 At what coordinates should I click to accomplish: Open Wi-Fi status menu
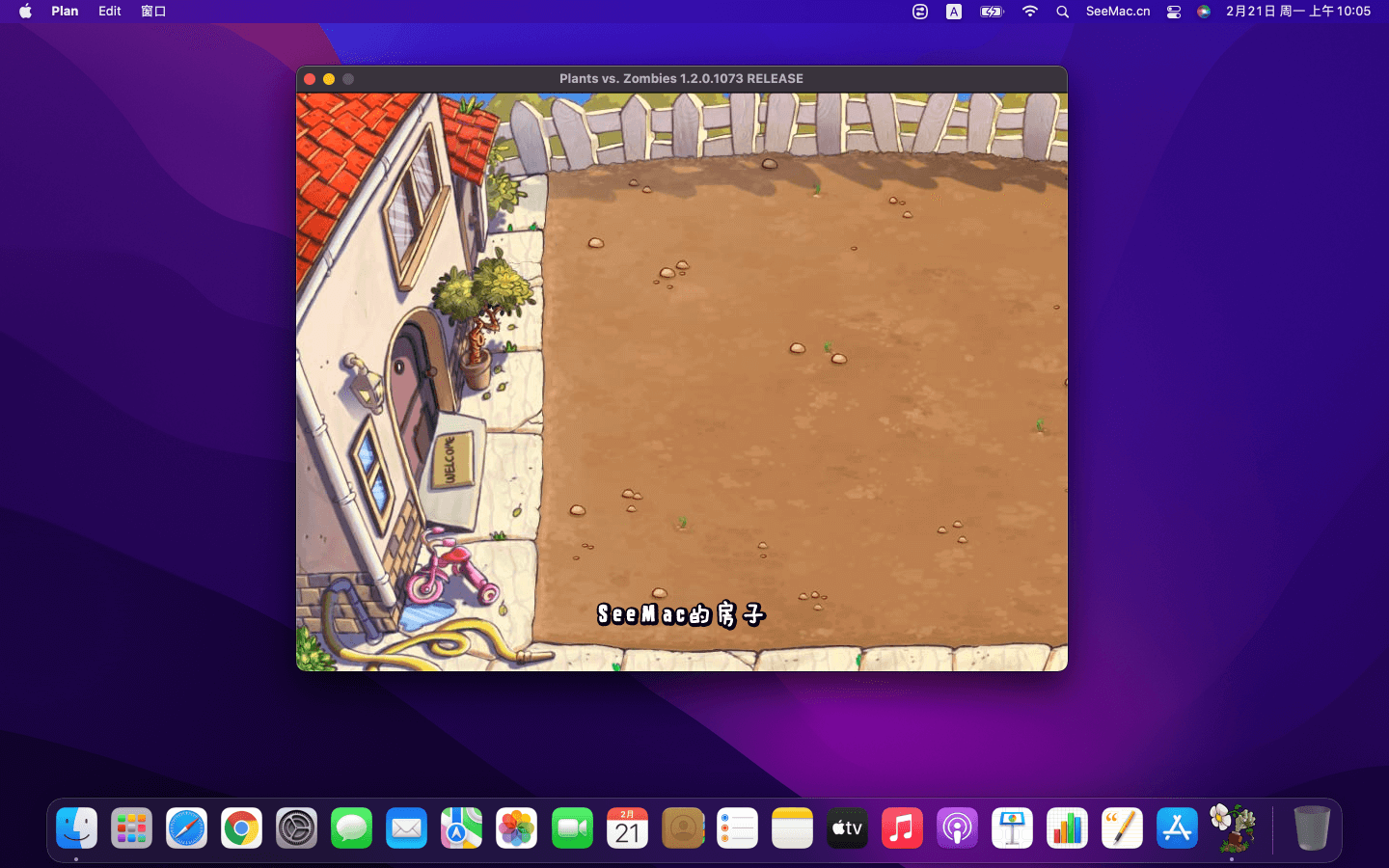coord(1030,12)
